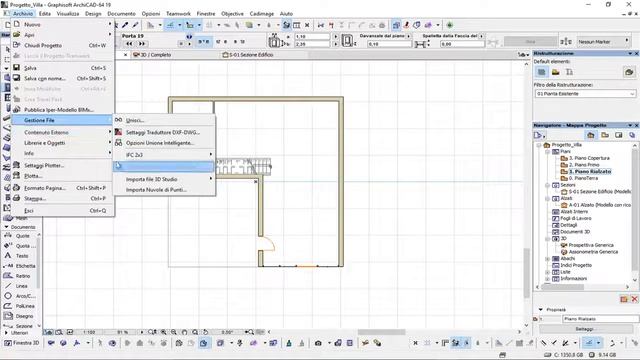Viewport: 640px width, 360px height.
Task: Click the Layout Book icon in Navigatore
Action: [x=619, y=135]
